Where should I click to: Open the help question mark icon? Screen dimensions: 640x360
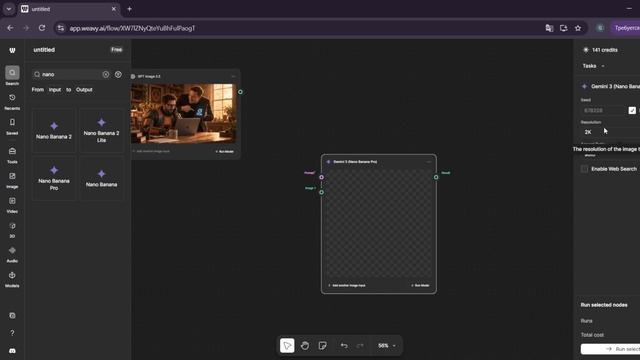point(12,333)
